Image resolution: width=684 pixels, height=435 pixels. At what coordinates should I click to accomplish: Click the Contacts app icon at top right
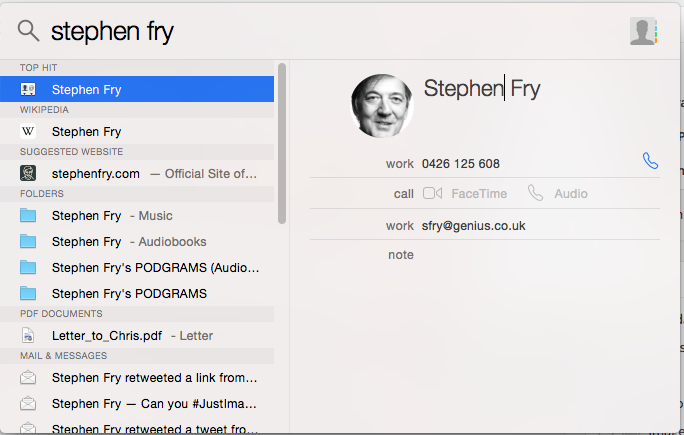[x=643, y=31]
